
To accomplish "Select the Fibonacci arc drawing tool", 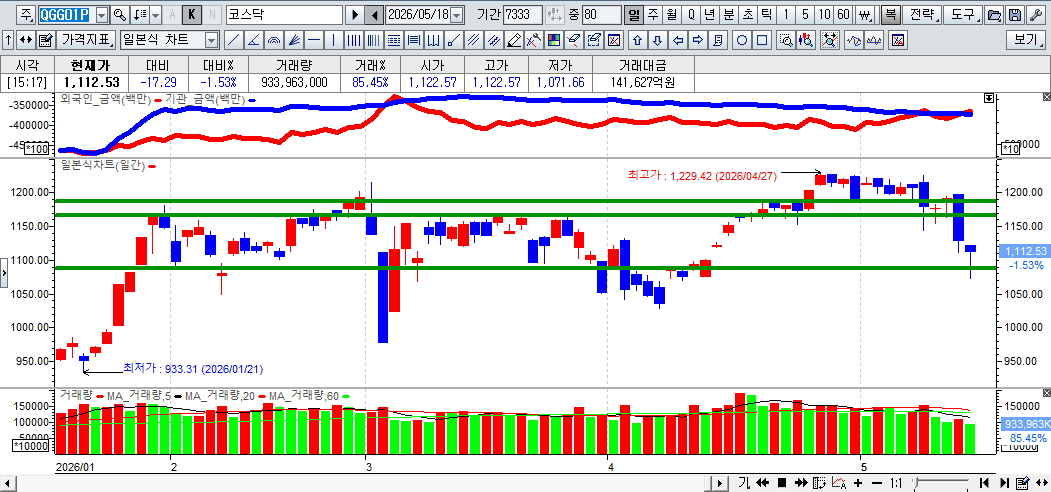I will point(273,41).
